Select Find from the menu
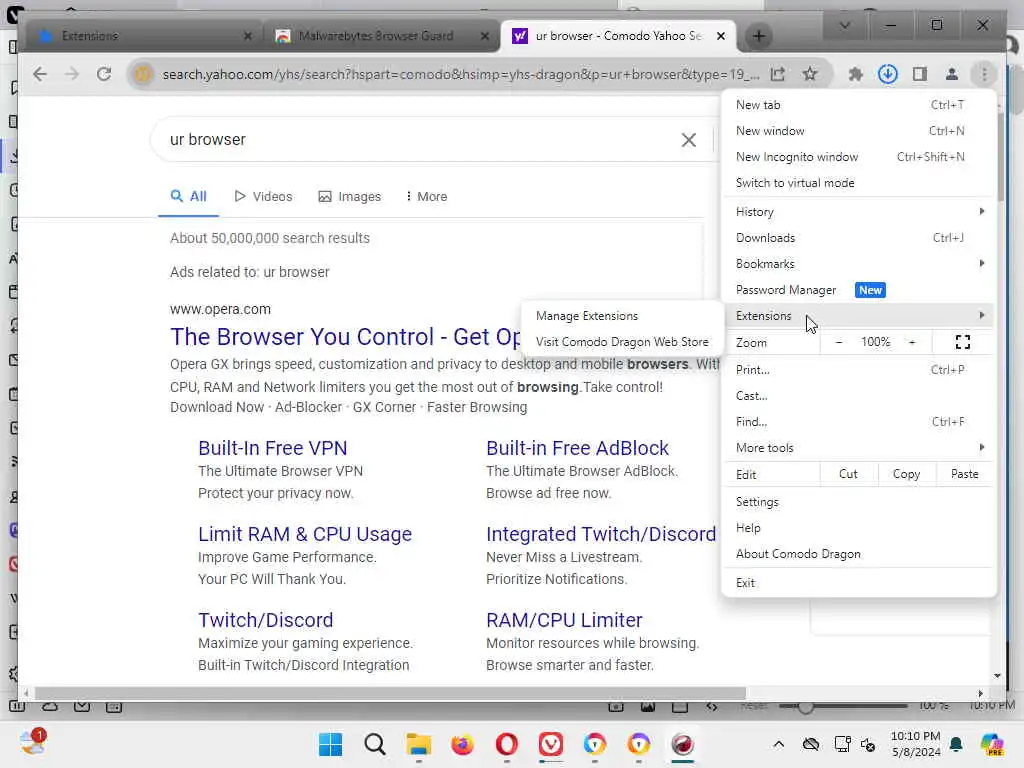 tap(859, 422)
